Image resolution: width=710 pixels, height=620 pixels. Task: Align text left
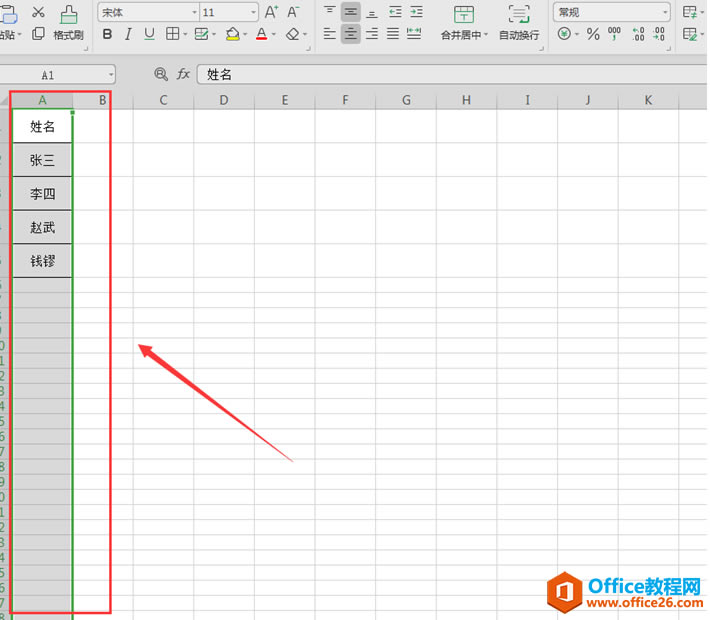pyautogui.click(x=330, y=34)
